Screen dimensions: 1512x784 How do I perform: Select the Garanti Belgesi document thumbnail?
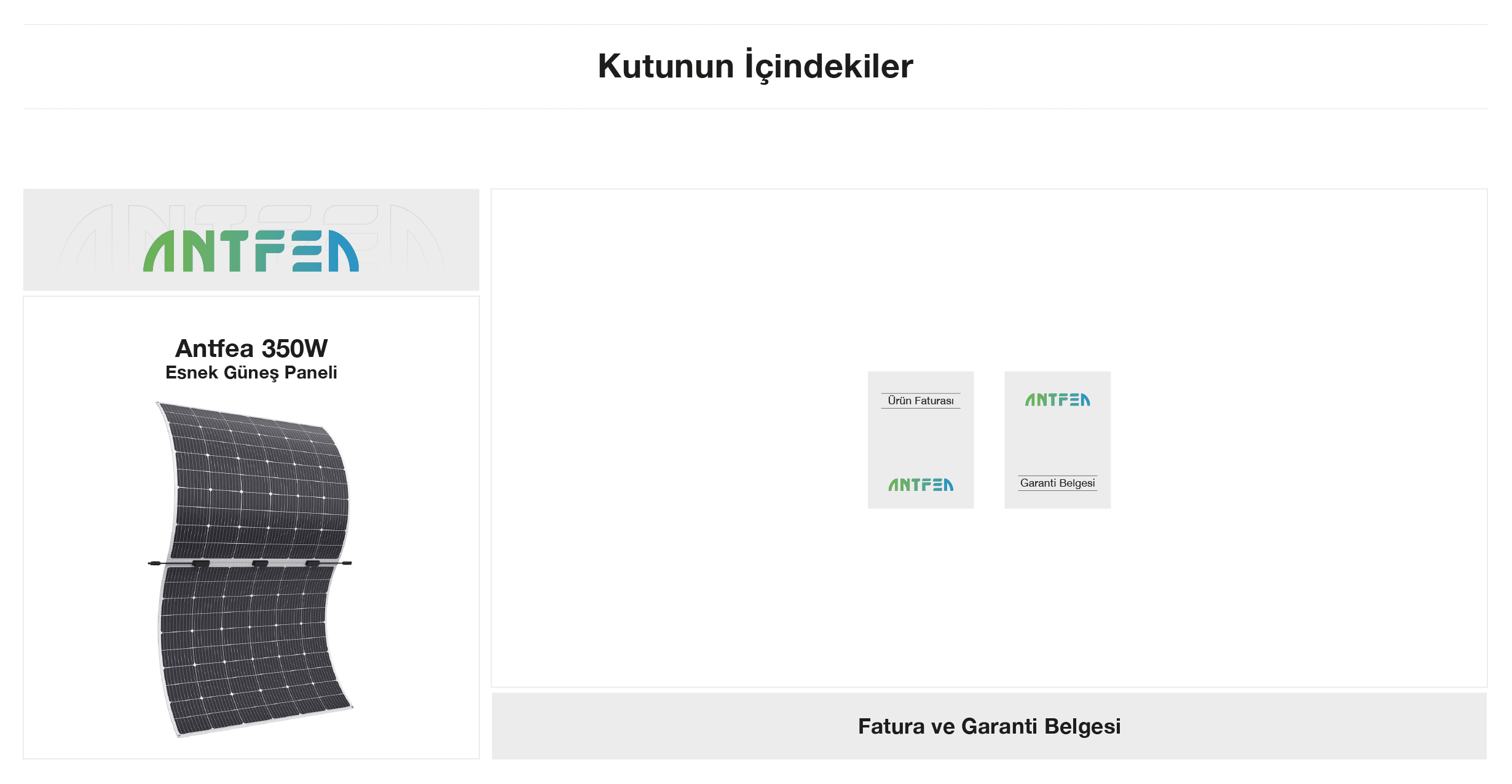tap(1057, 440)
